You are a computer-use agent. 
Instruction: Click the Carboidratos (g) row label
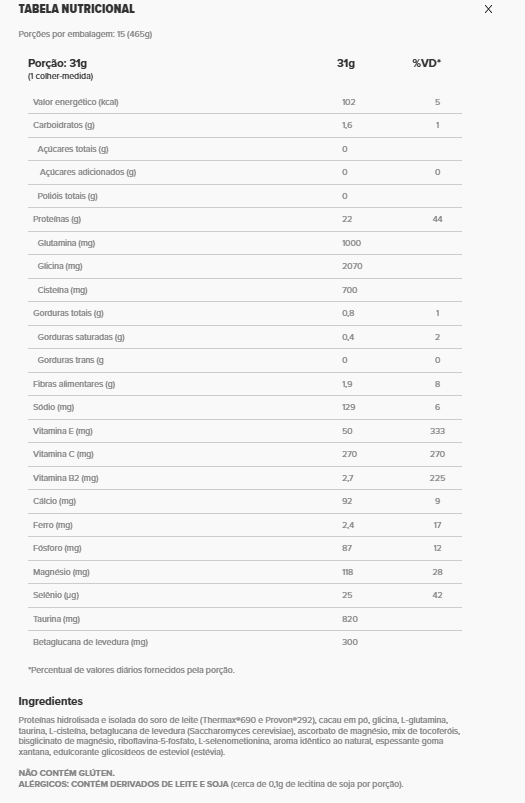click(x=64, y=125)
